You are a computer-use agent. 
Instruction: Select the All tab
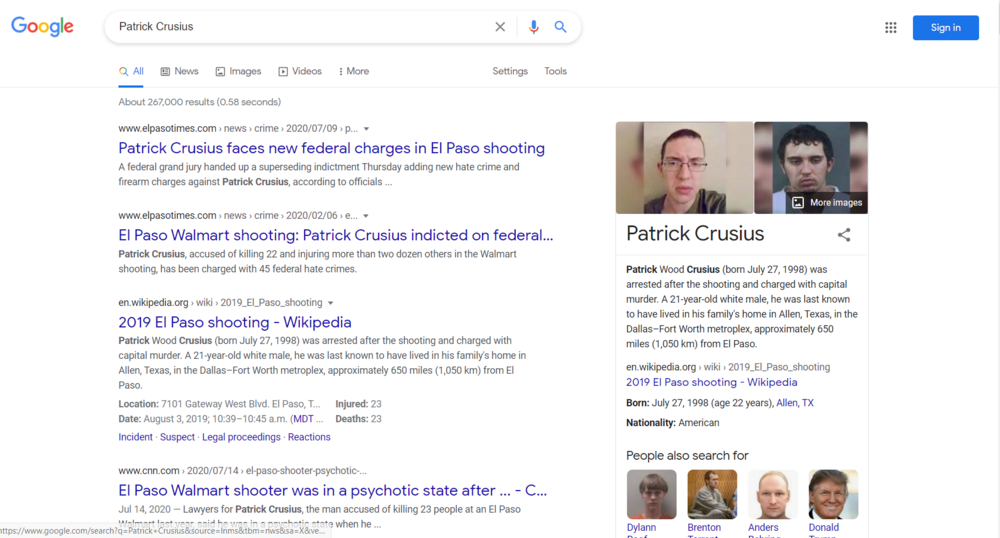coord(131,71)
